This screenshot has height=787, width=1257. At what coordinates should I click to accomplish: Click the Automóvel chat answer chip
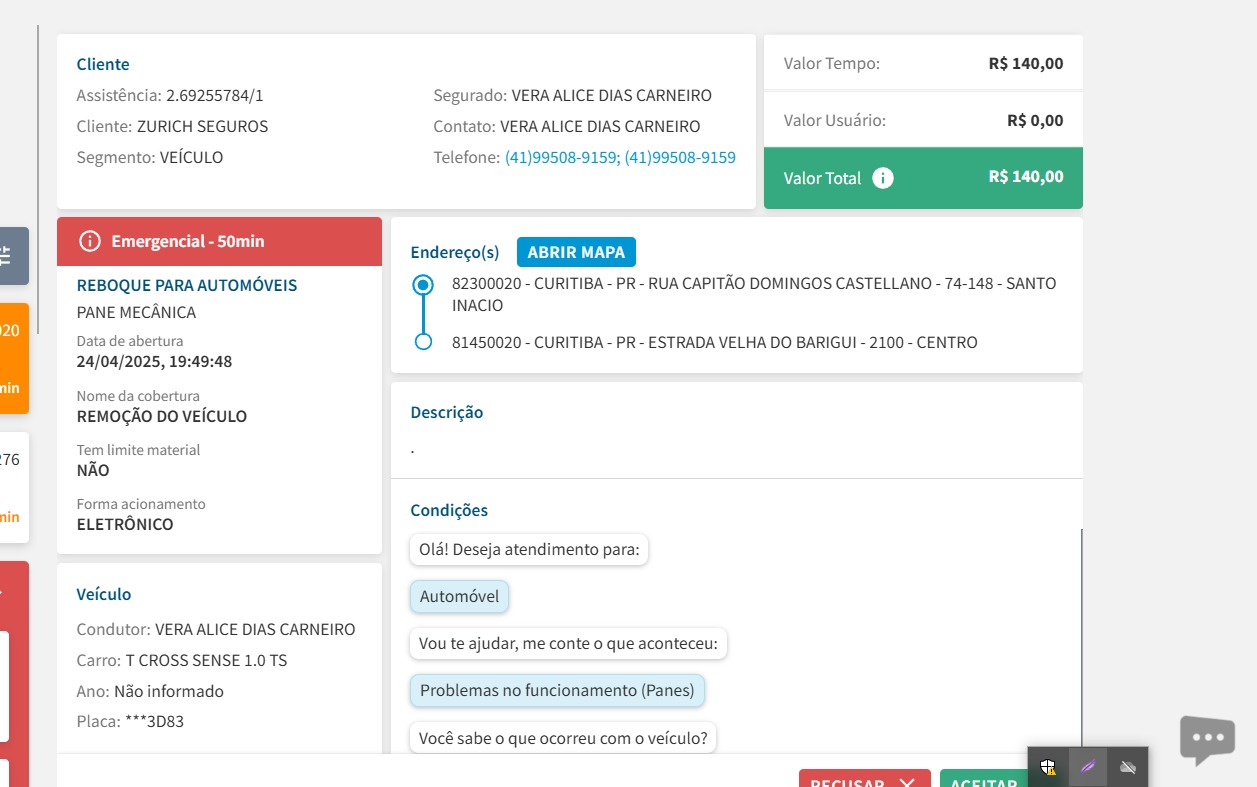(x=459, y=597)
